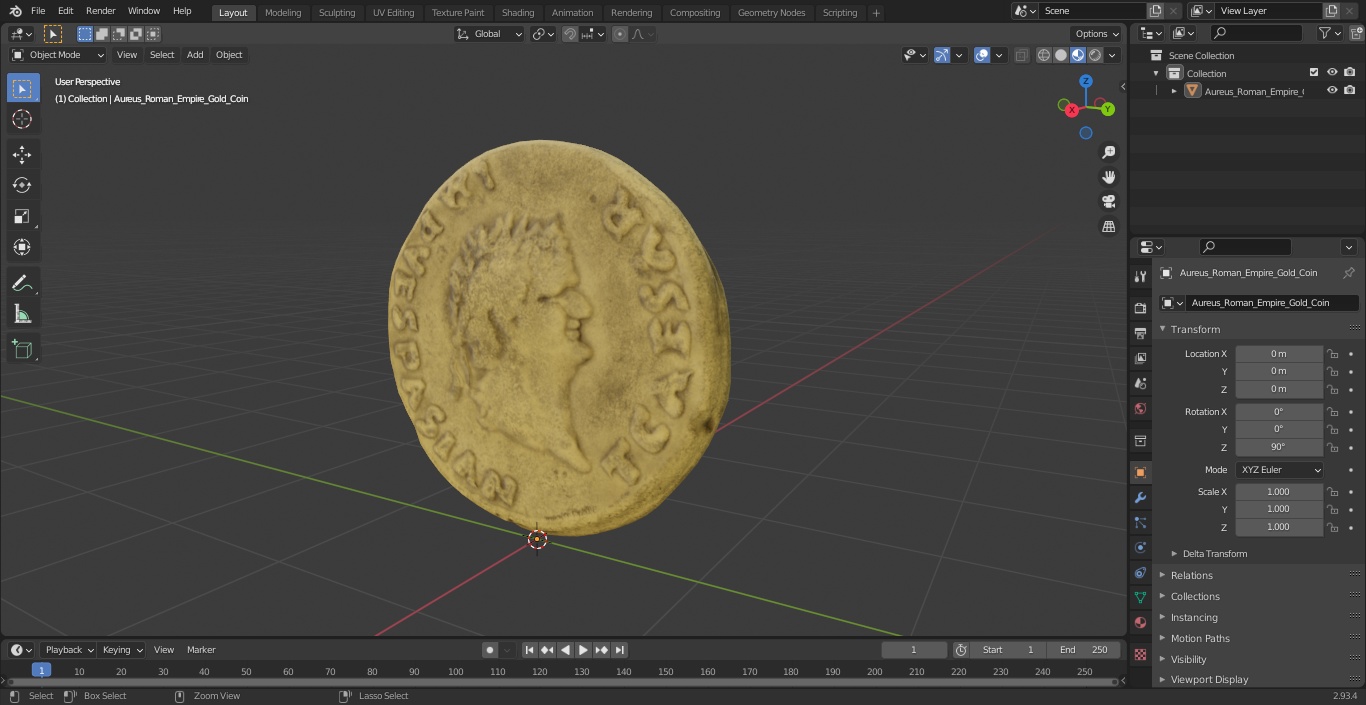Jump to the timeline end frame button
1366x705 pixels.
coord(619,650)
